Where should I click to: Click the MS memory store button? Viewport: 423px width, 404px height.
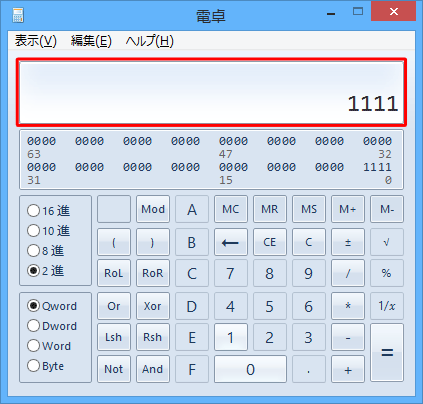click(309, 209)
